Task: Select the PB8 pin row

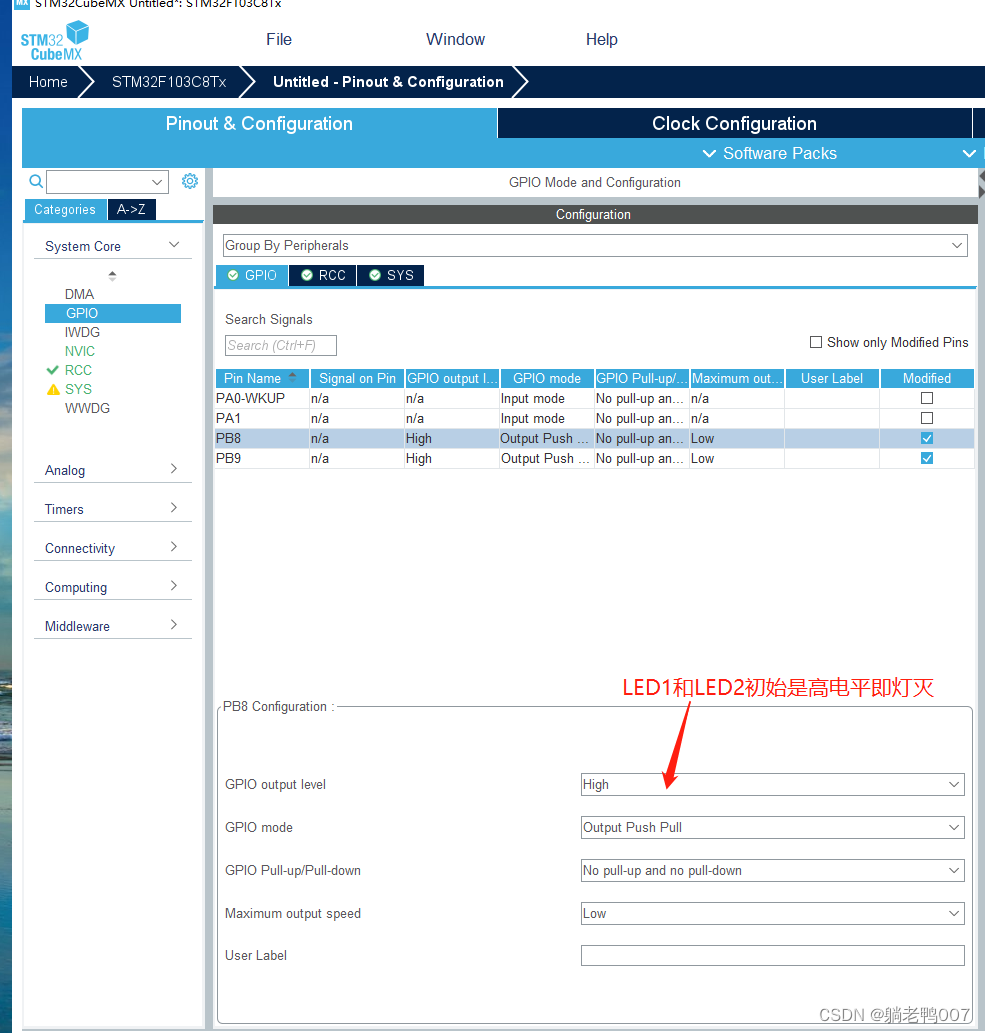Action: [x=594, y=438]
